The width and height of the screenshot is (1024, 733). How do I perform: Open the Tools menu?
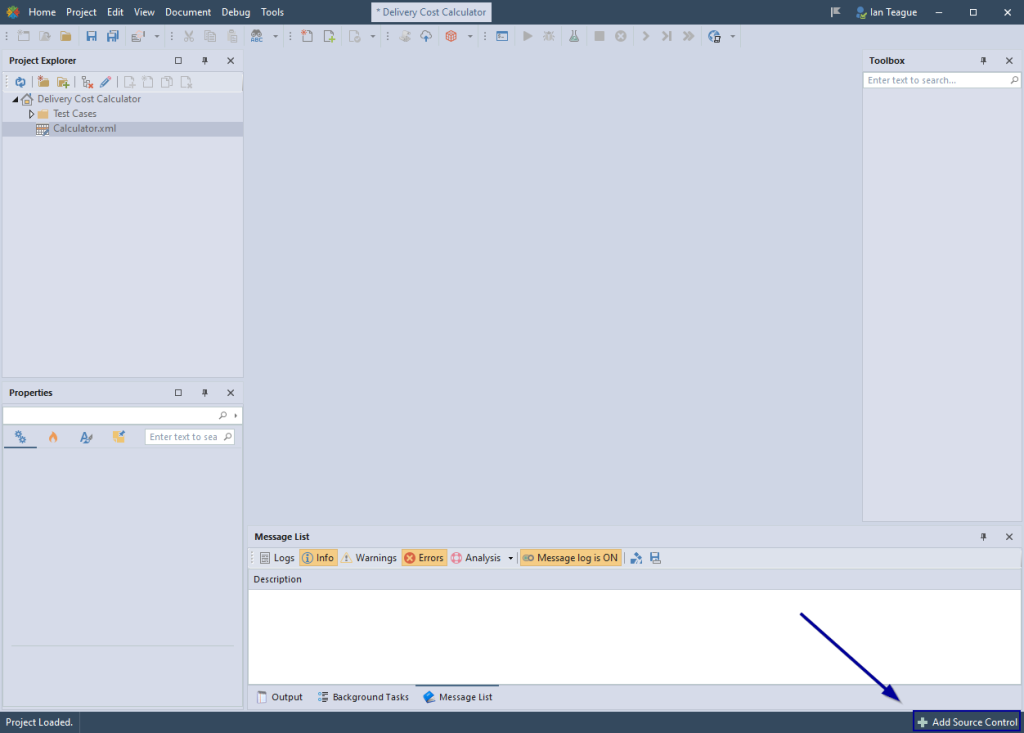point(272,12)
